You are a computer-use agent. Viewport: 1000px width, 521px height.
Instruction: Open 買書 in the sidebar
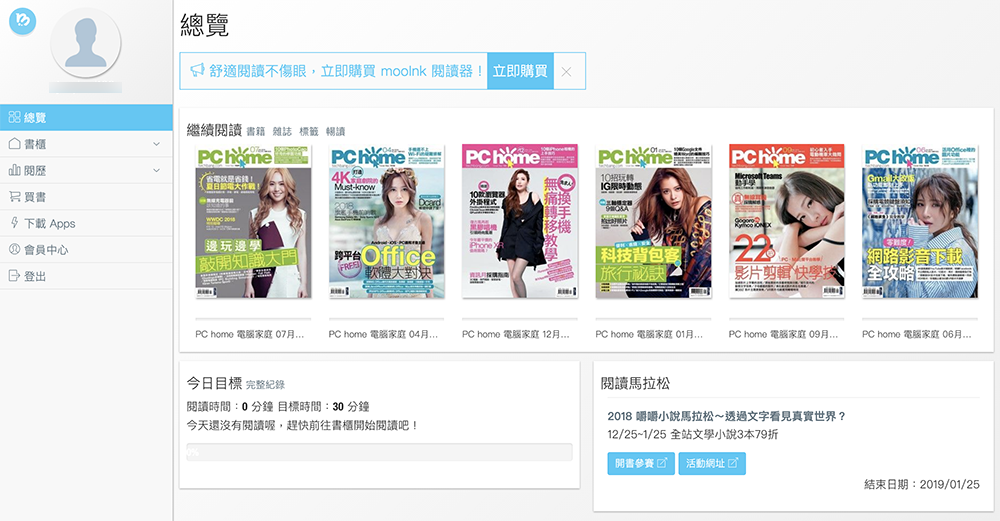pyautogui.click(x=86, y=197)
